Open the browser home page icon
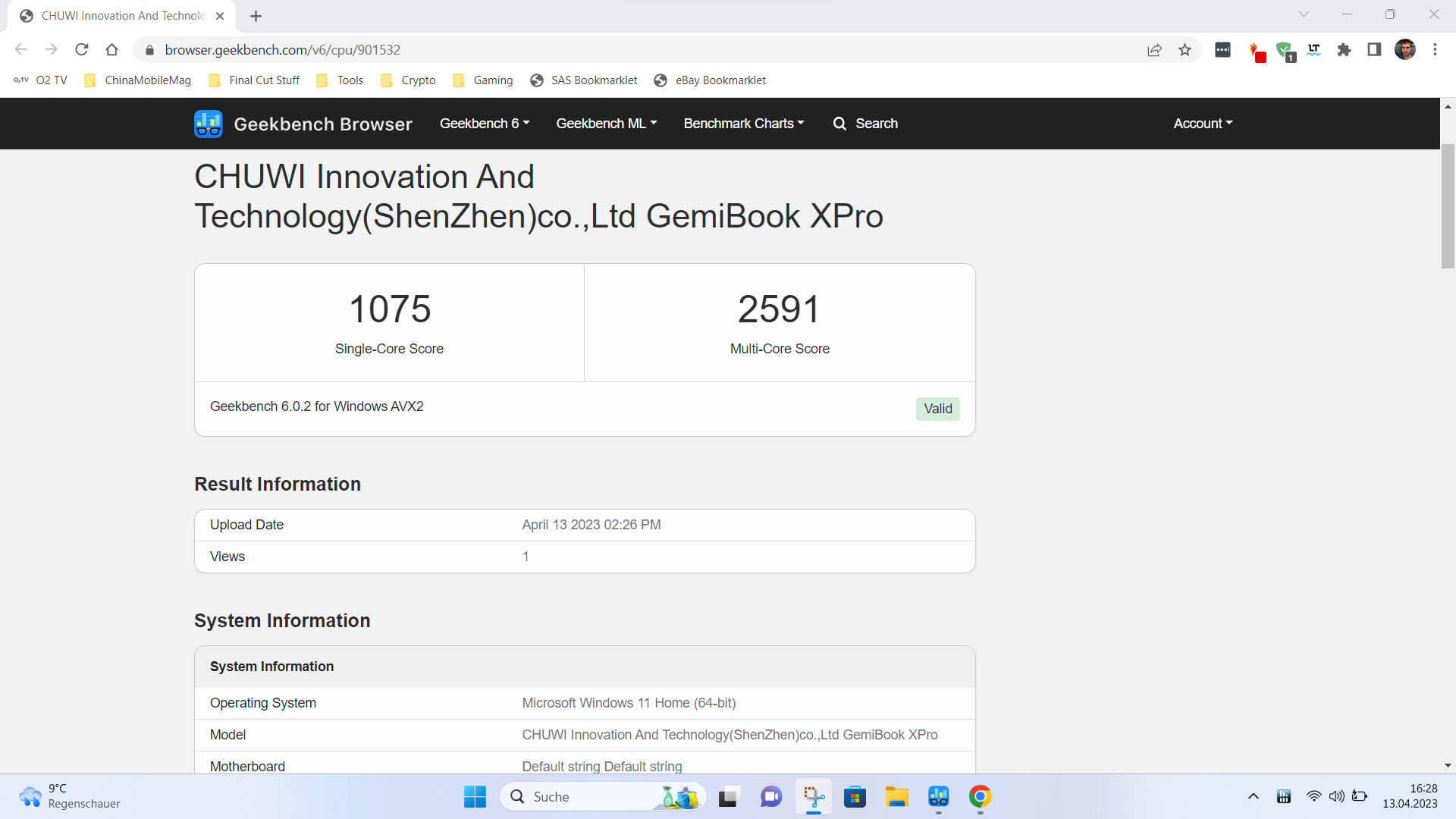 pyautogui.click(x=112, y=50)
